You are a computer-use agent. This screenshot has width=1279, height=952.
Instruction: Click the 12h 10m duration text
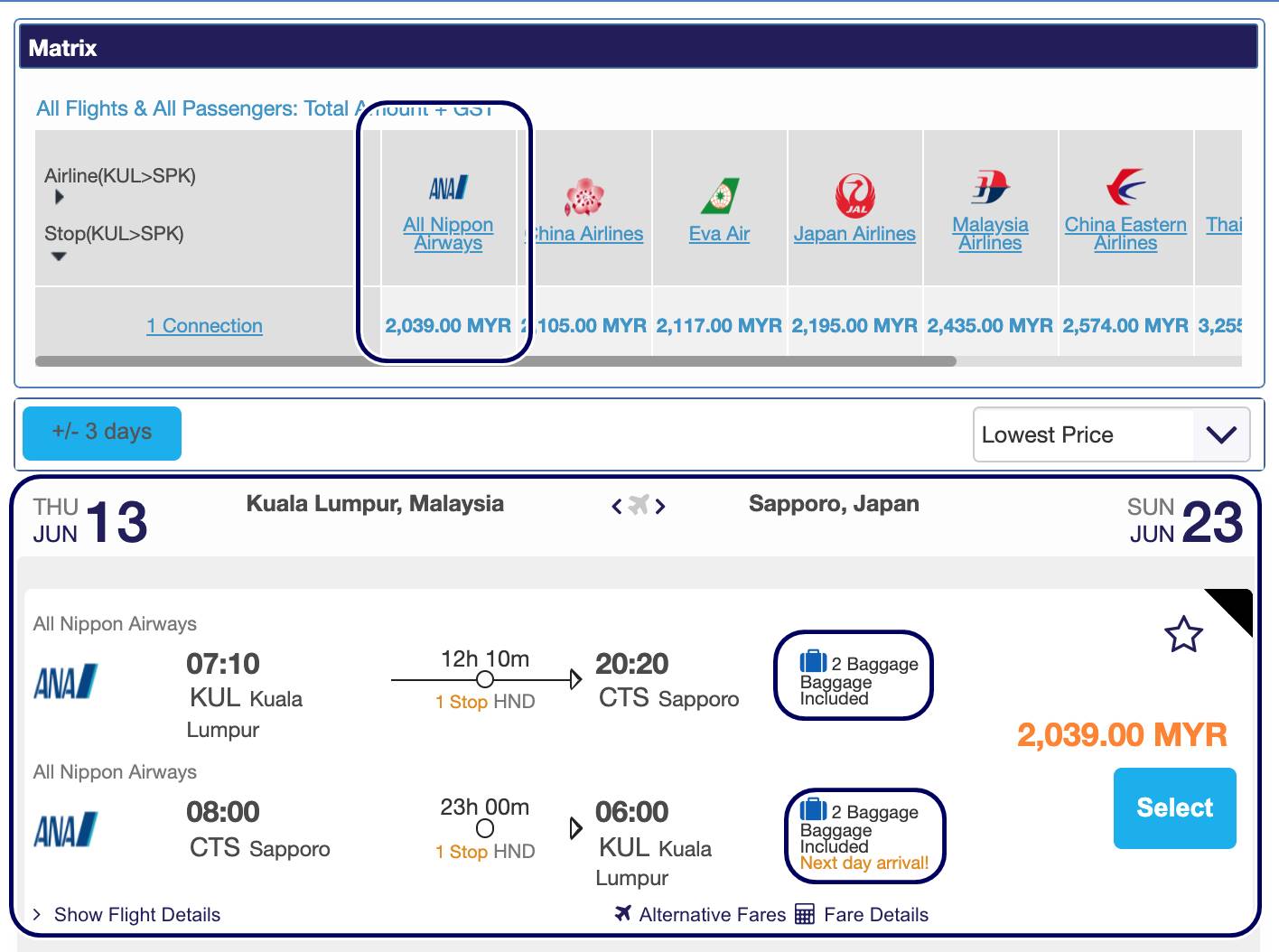pyautogui.click(x=485, y=658)
